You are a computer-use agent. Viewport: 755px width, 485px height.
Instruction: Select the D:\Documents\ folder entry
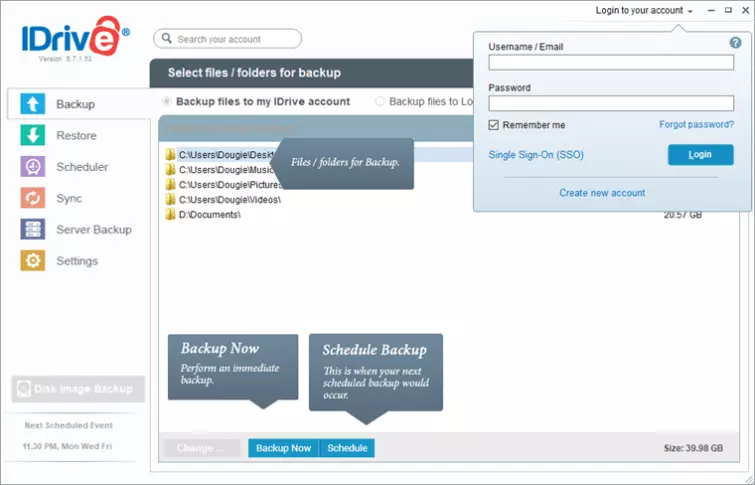(x=208, y=215)
